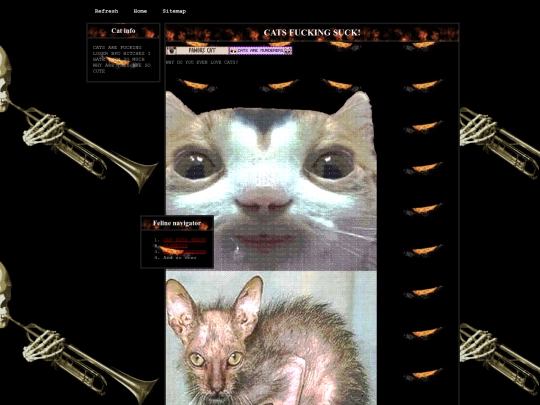
Task: Open the first red link in Feline navigator
Action: (x=184, y=240)
